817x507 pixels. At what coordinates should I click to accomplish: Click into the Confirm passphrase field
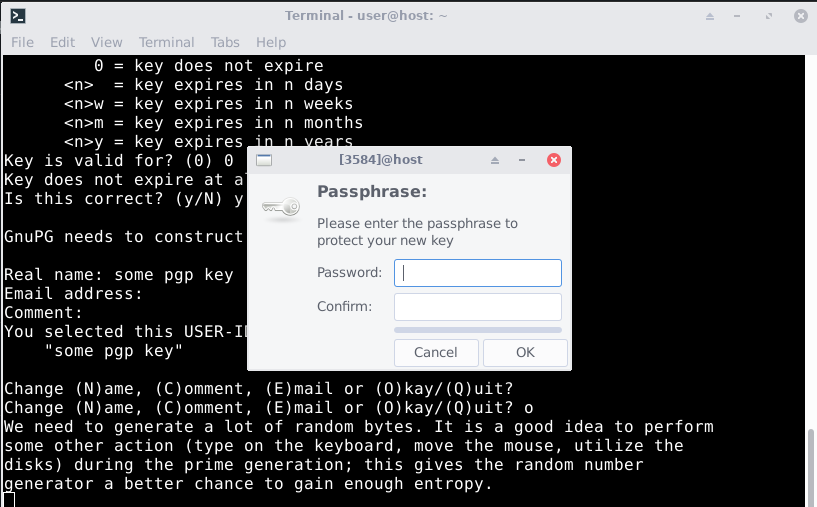[x=478, y=307]
